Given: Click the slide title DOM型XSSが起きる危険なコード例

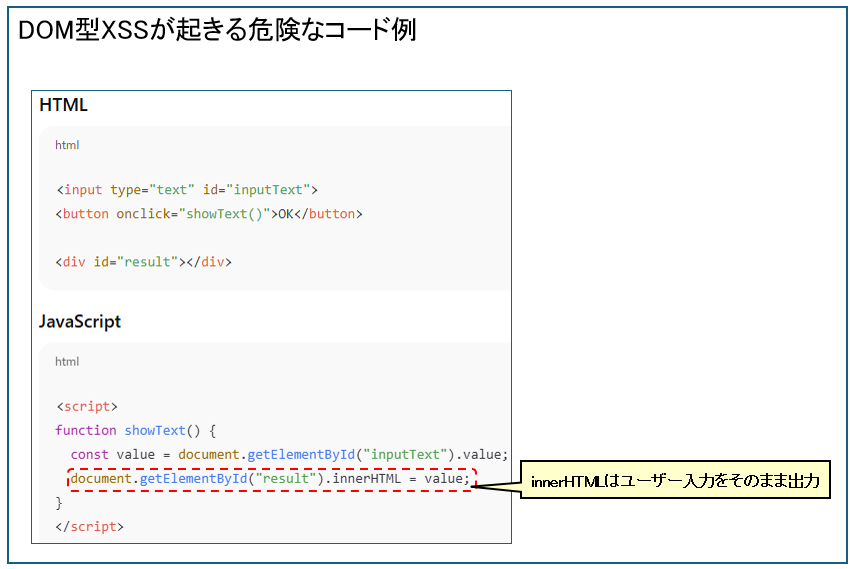Looking at the screenshot, I should click(x=217, y=30).
